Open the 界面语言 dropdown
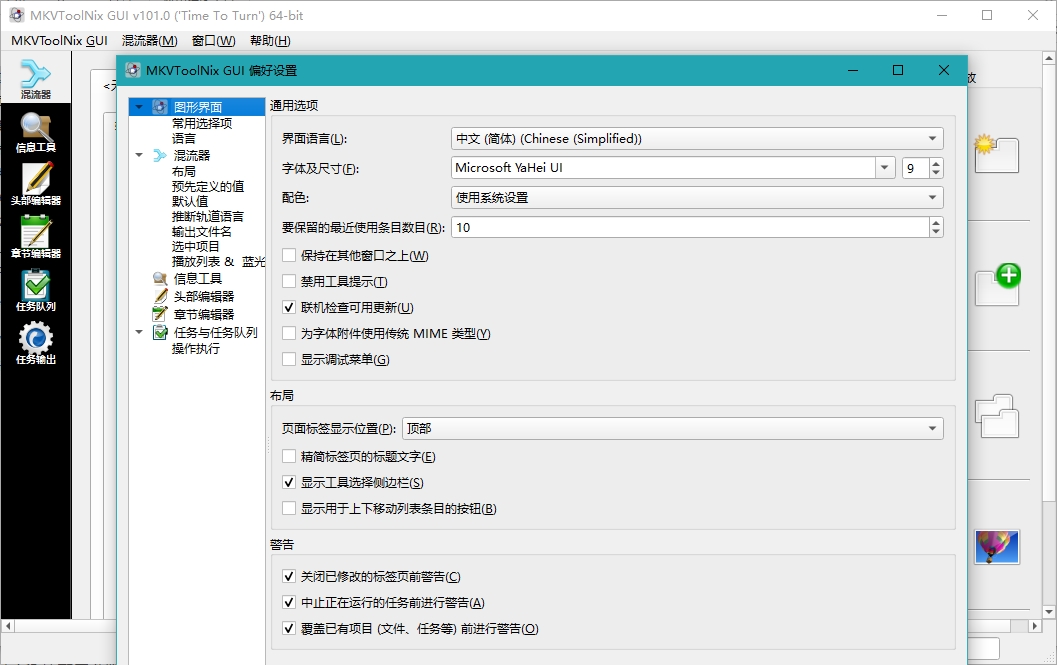 click(696, 138)
